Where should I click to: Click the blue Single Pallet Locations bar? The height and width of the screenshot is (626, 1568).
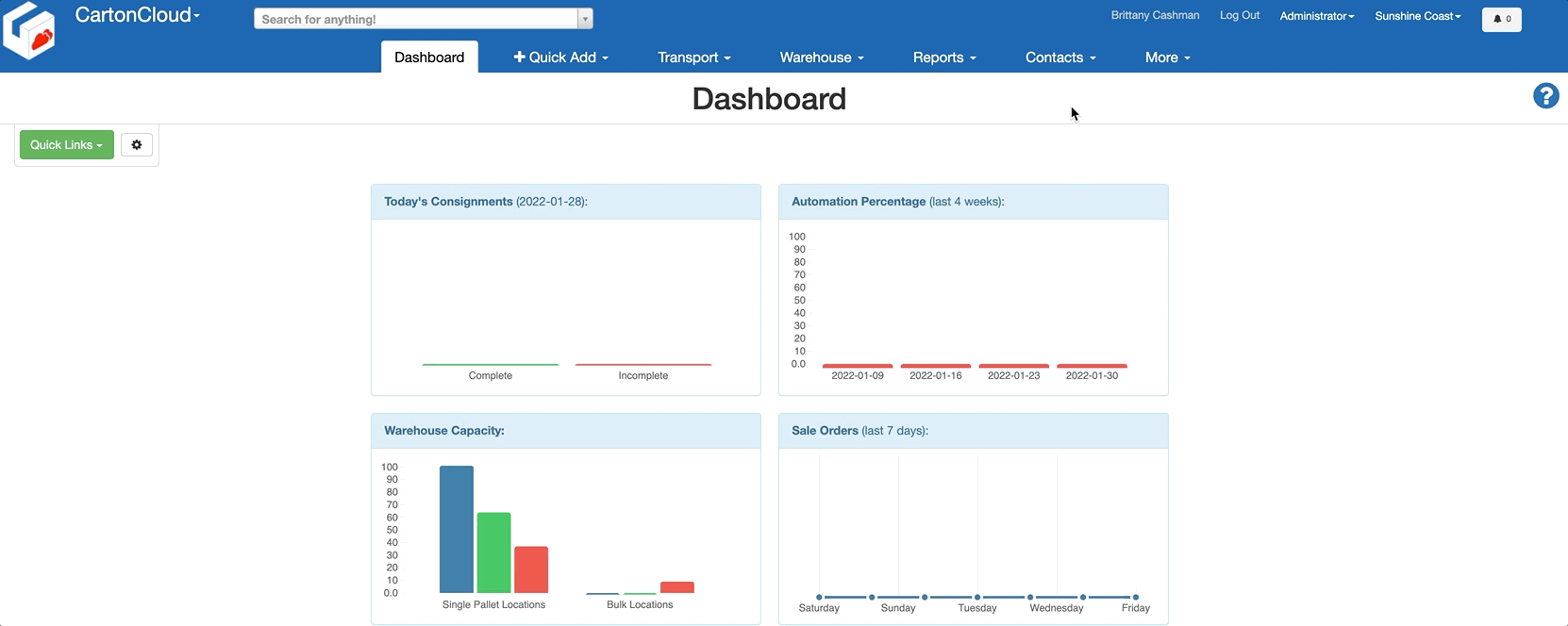[x=457, y=529]
